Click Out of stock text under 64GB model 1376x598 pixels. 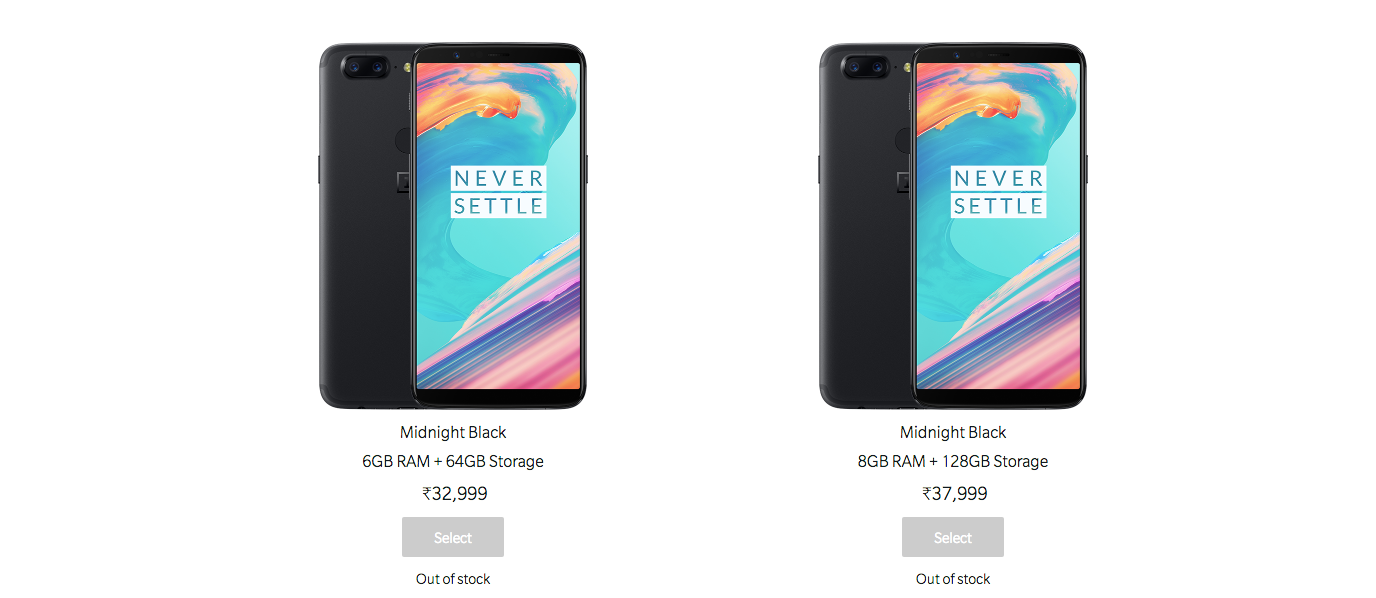pos(453,579)
